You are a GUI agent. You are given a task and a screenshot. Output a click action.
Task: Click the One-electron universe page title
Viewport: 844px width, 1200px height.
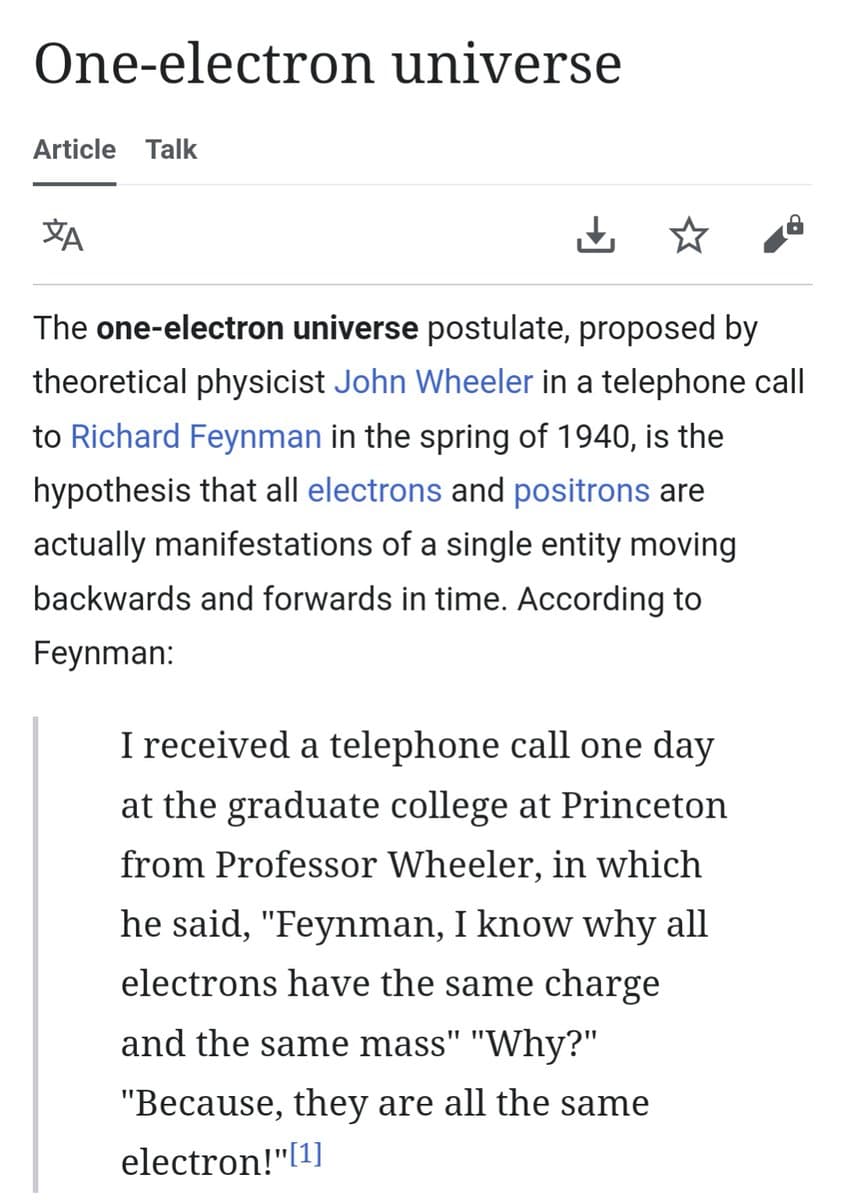tap(327, 64)
